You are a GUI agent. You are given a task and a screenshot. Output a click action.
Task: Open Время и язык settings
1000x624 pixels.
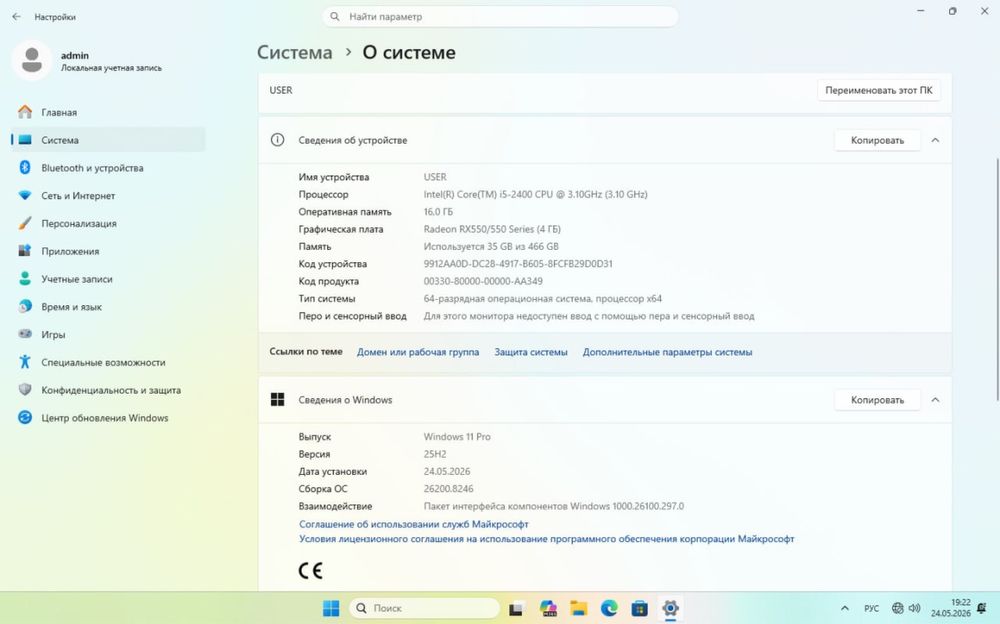point(108,307)
